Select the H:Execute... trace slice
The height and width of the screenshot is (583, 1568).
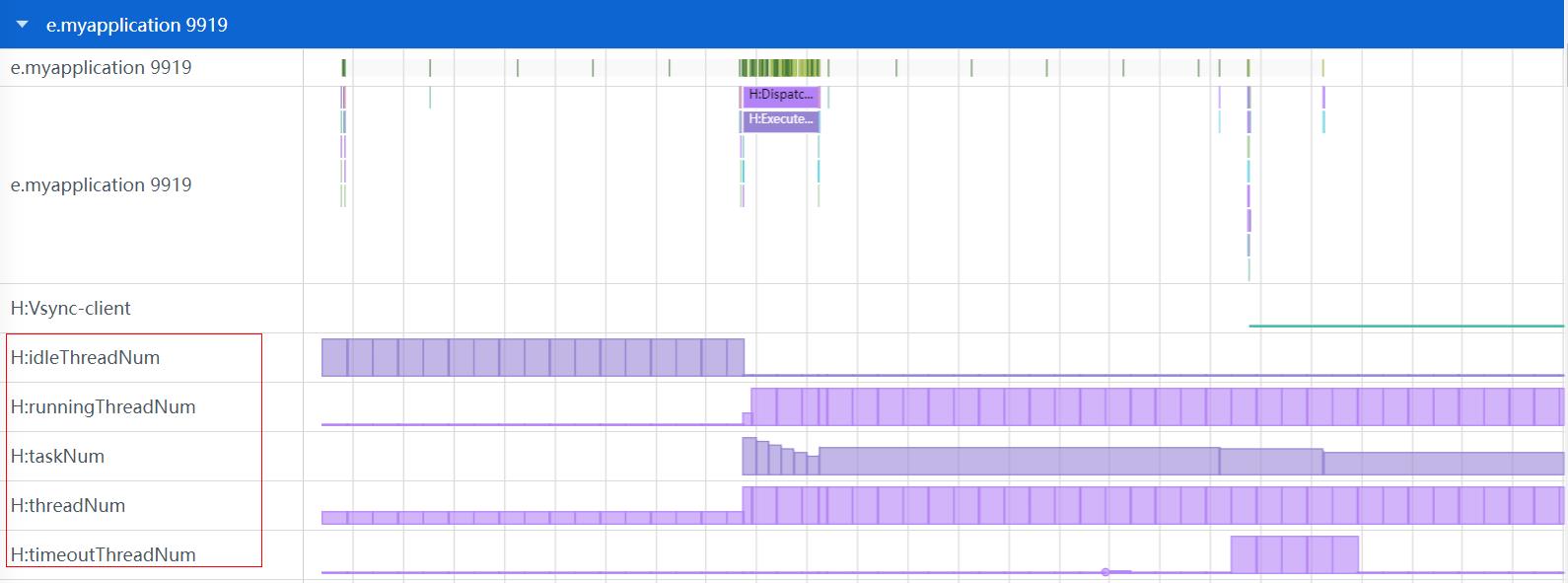tap(781, 120)
